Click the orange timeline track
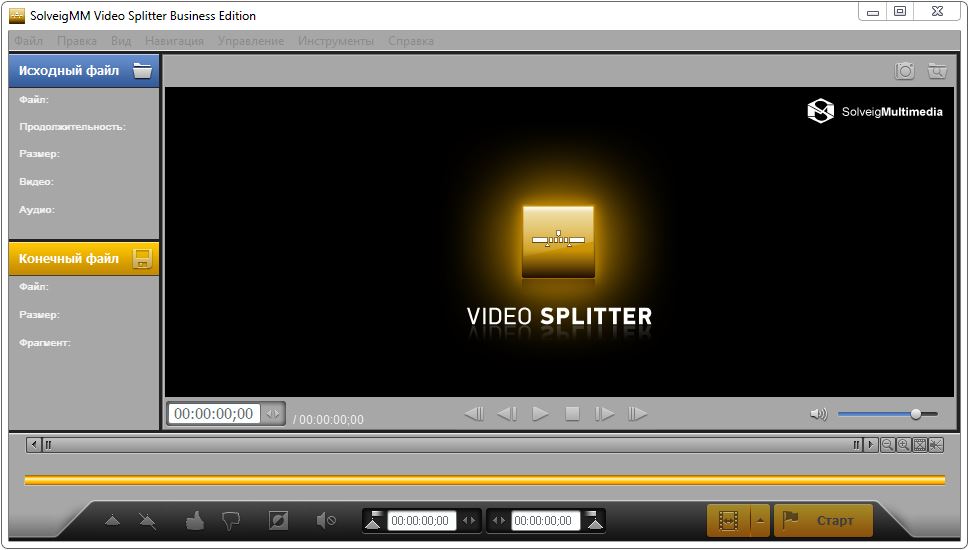 click(484, 480)
